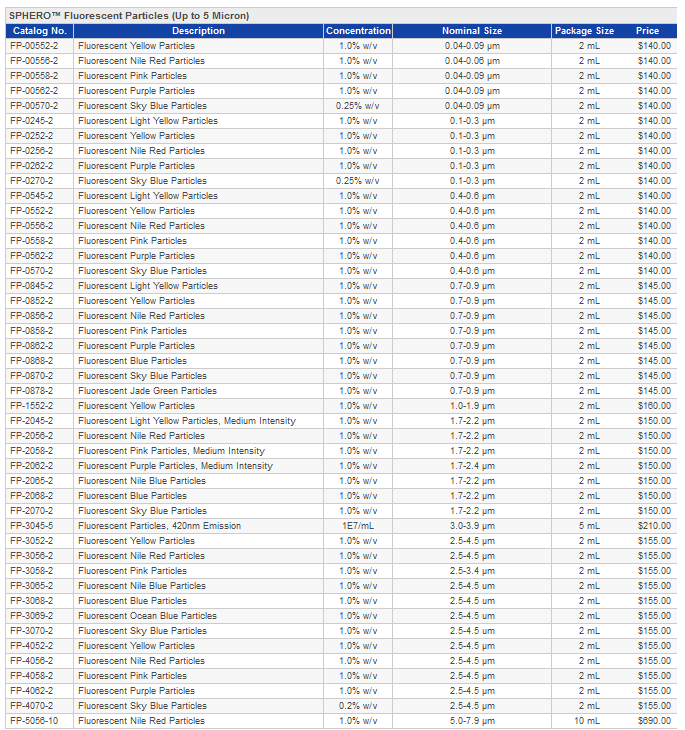The image size is (685, 730).
Task: Click the Price column header
Action: [648, 31]
